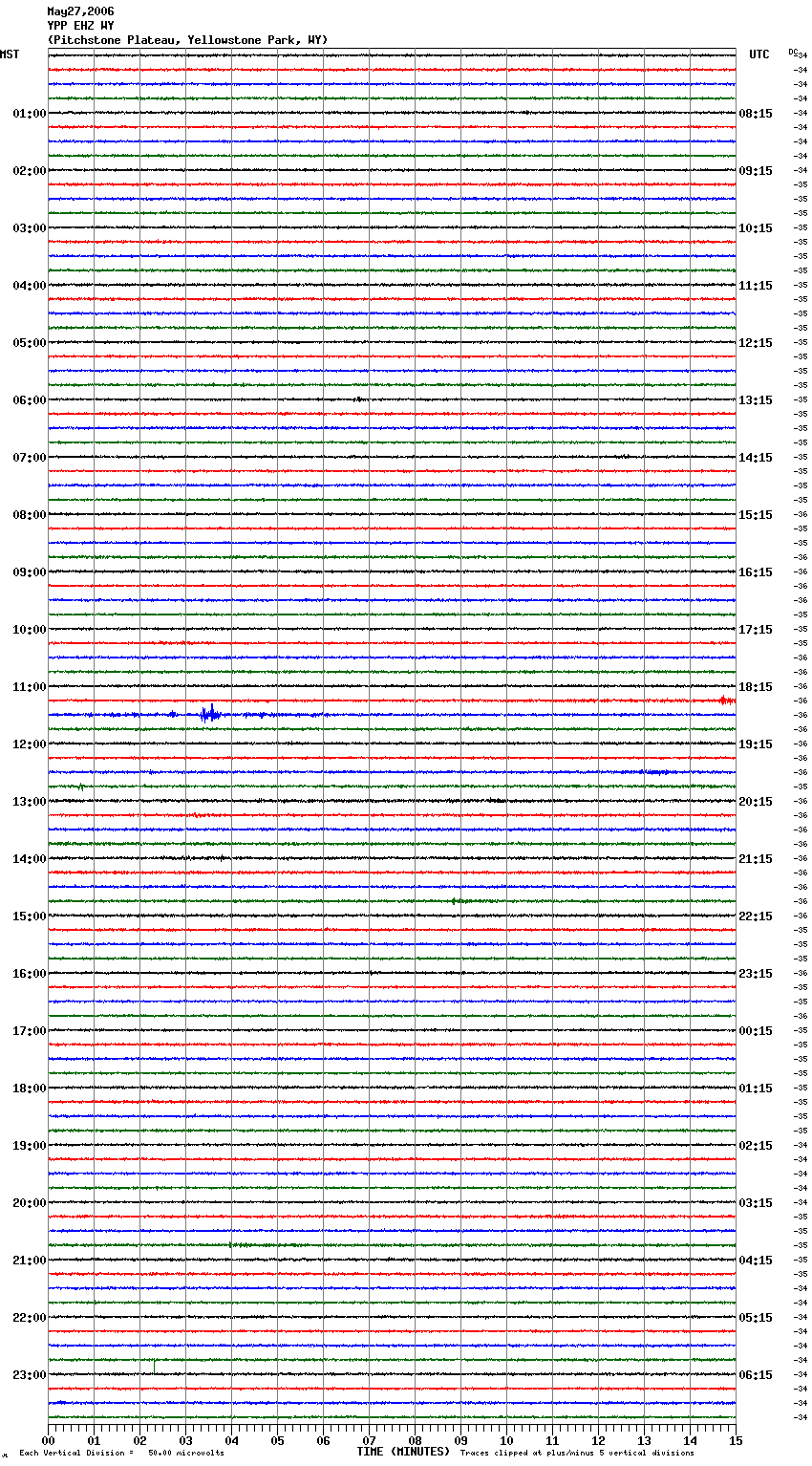The width and height of the screenshot is (812, 1466).
Task: Click the Traces clipped at plus/minus 5 note
Action: point(577,1454)
